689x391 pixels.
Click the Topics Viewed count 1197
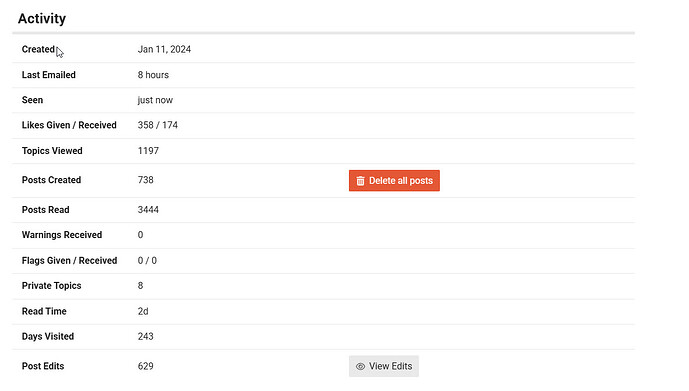click(148, 151)
